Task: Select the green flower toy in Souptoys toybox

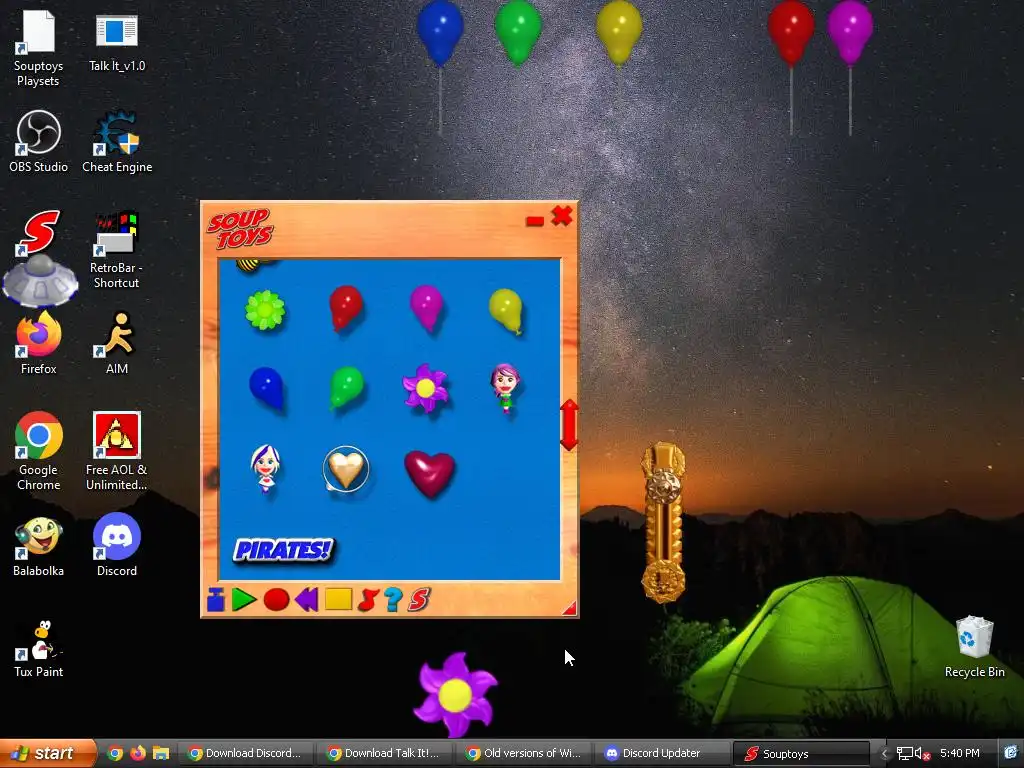Action: click(265, 310)
